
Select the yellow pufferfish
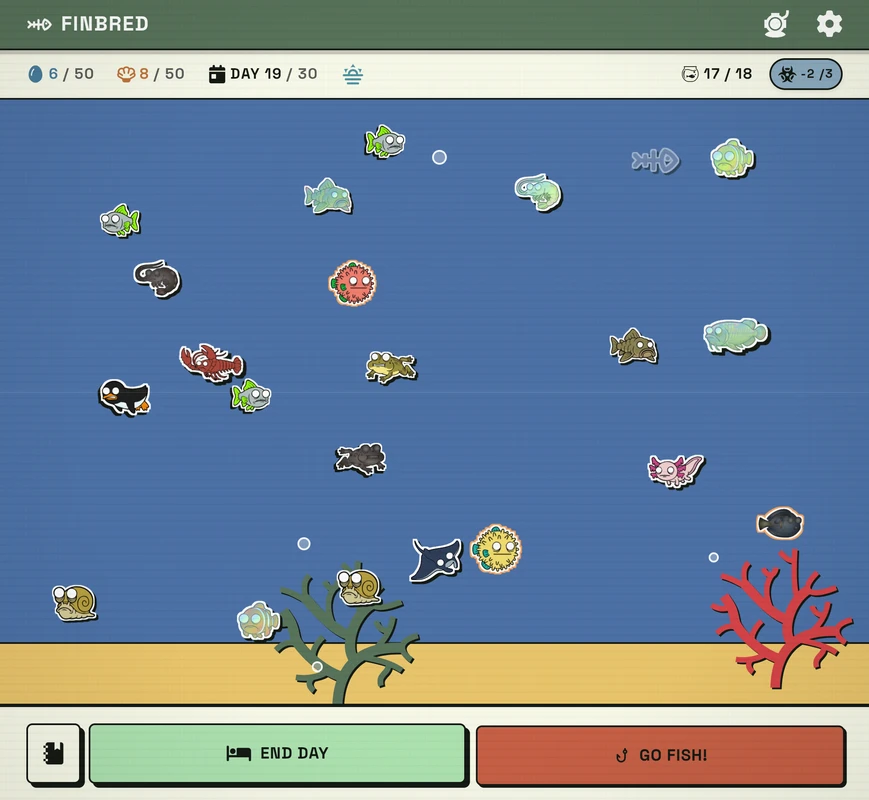tap(496, 549)
